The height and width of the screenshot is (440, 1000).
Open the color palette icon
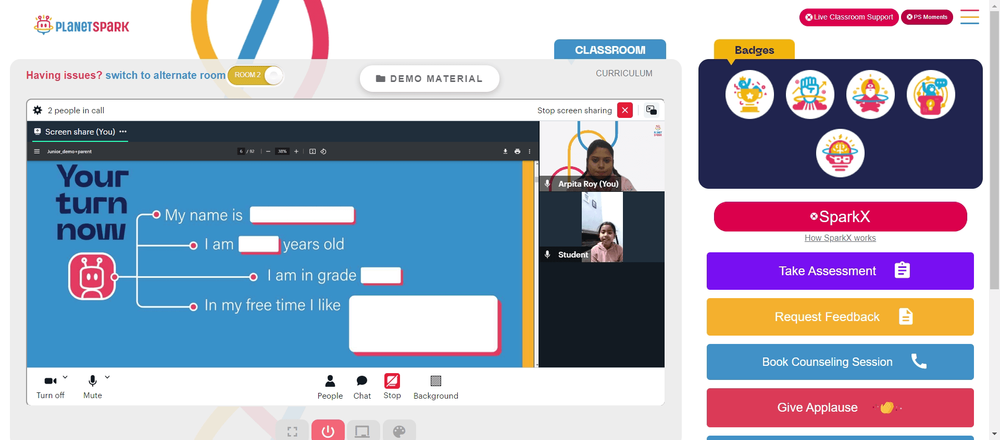pos(399,432)
